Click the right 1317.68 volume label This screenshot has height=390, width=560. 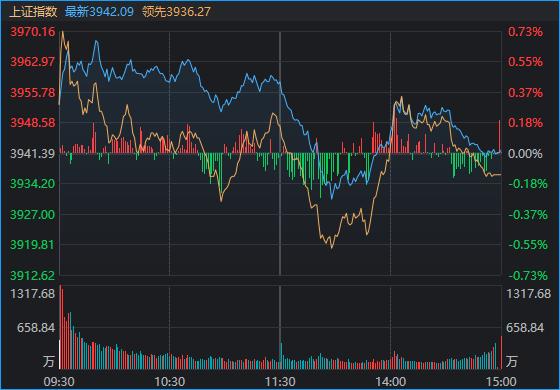coord(529,294)
